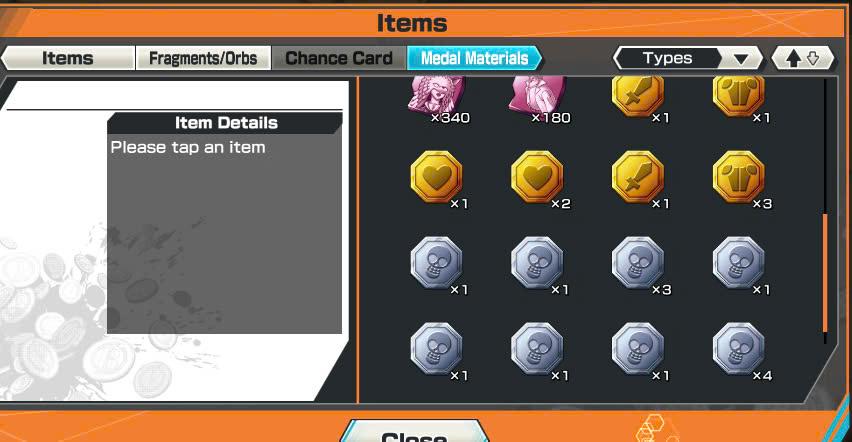Select the partially visible gold sword medal in the top row
The width and height of the screenshot is (852, 442).
click(638, 96)
